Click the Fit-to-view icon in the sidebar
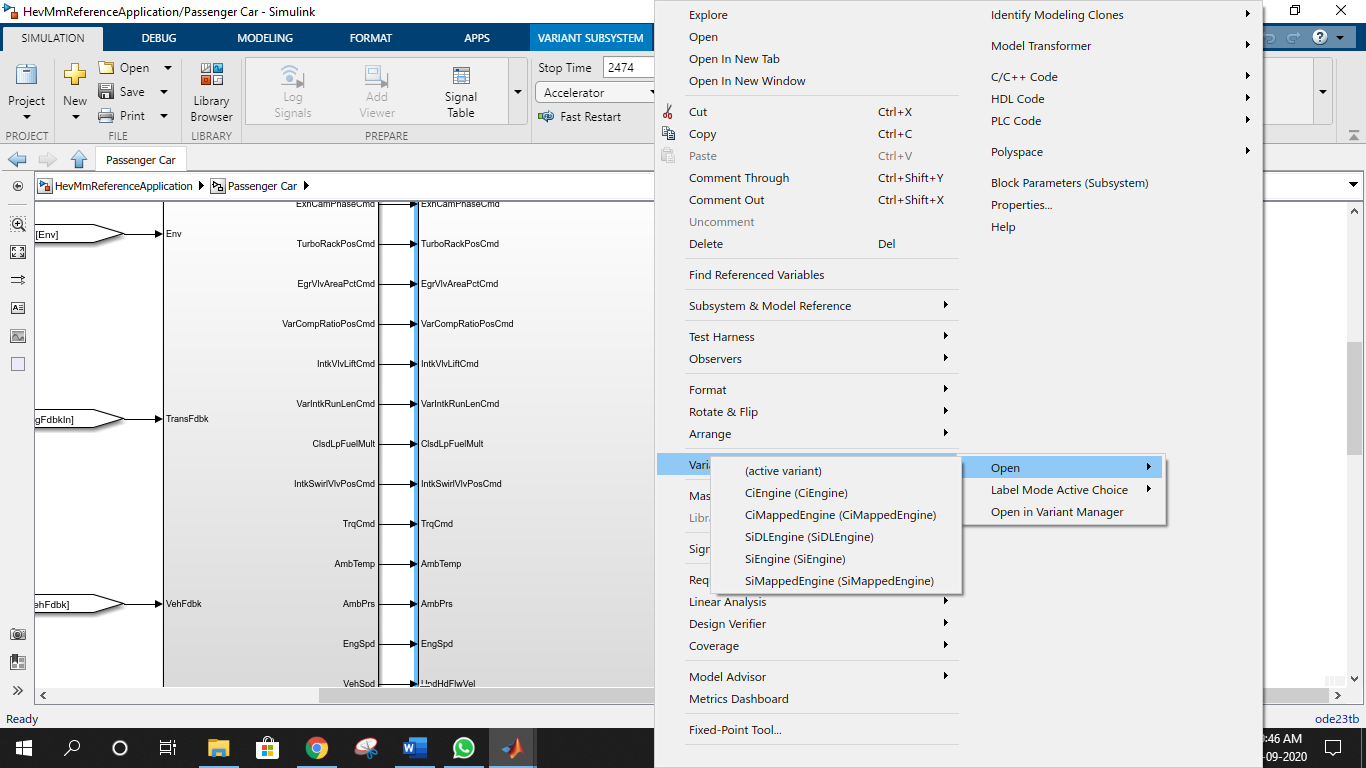This screenshot has height=768, width=1366. point(17,252)
